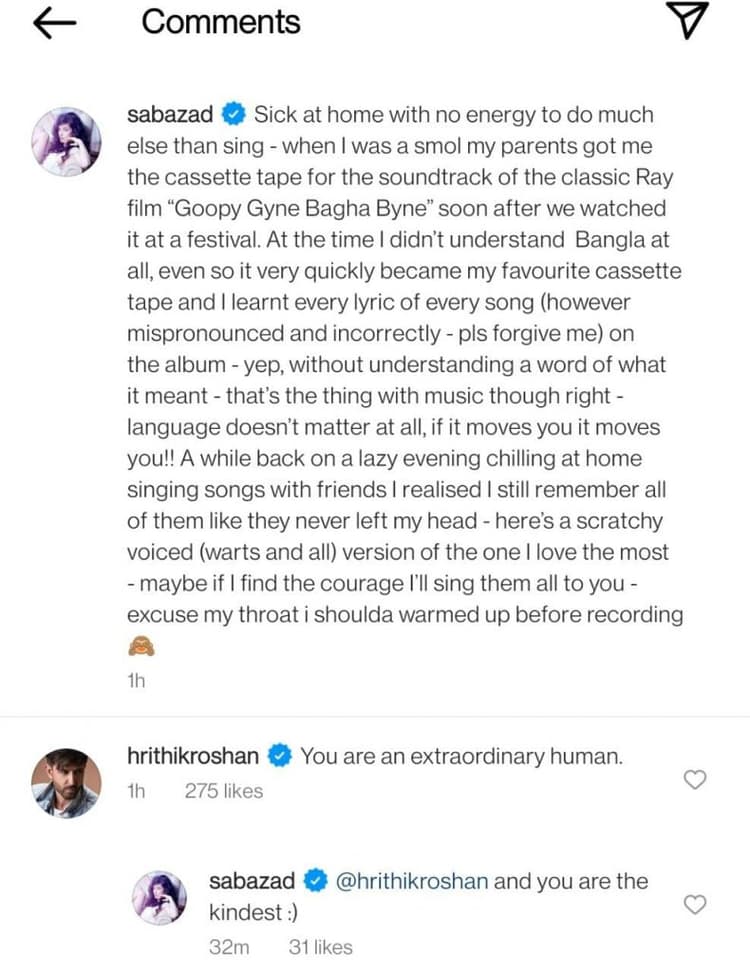Tap the verified badge next to hrithikroshan
Viewport: 750px width, 972px height.
[x=280, y=757]
